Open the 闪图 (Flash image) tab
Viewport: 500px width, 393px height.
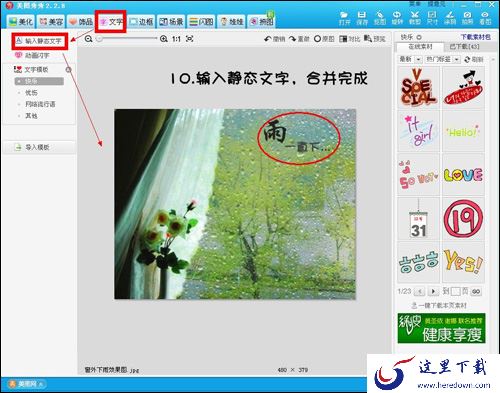201,22
